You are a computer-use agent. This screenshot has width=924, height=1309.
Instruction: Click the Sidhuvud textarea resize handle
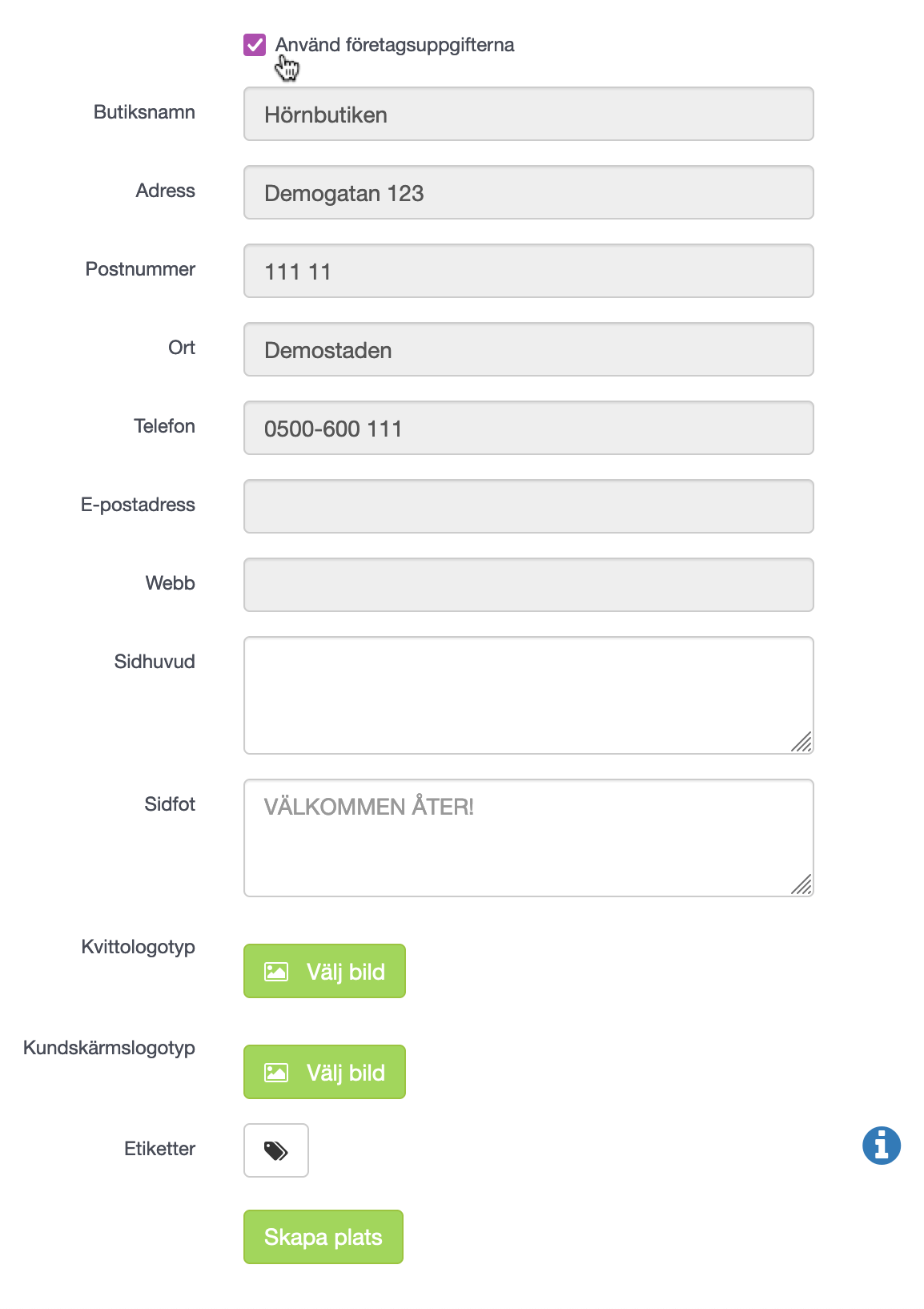[x=801, y=742]
